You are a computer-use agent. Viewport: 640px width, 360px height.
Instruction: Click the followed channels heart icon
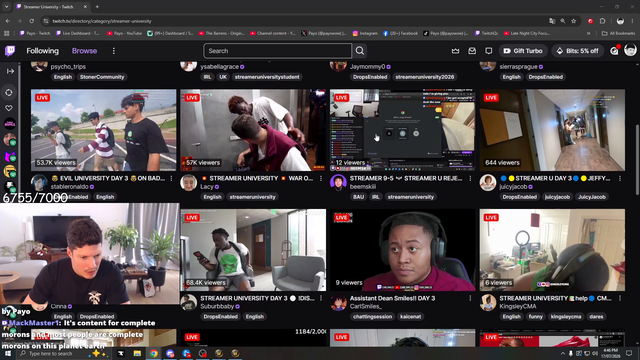pyautogui.click(x=9, y=108)
